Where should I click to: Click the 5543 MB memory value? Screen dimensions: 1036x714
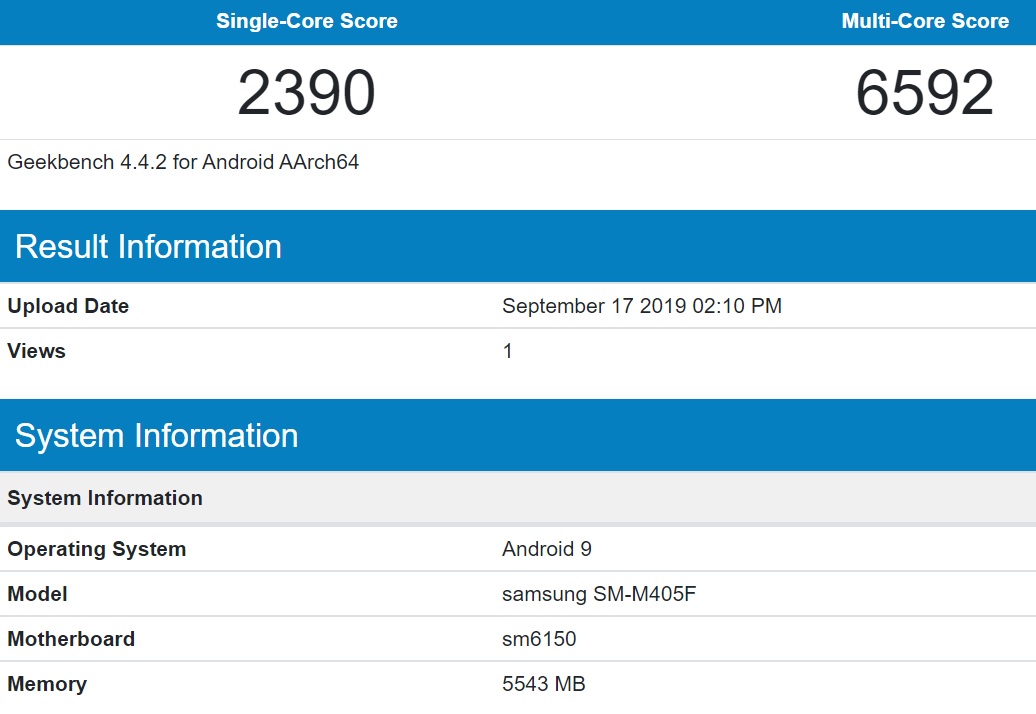[x=541, y=684]
